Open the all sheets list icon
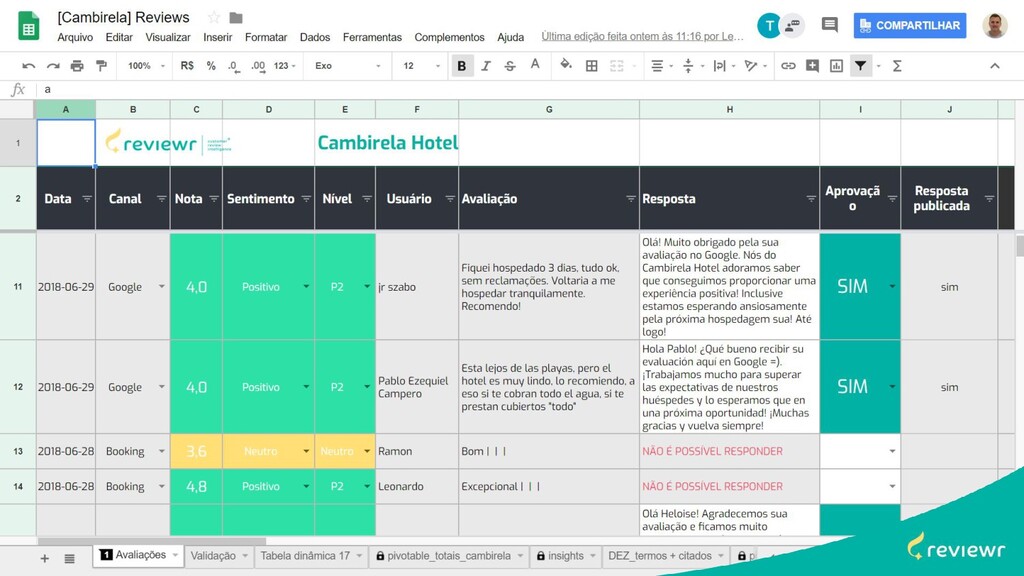Image resolution: width=1024 pixels, height=576 pixels. (69, 558)
